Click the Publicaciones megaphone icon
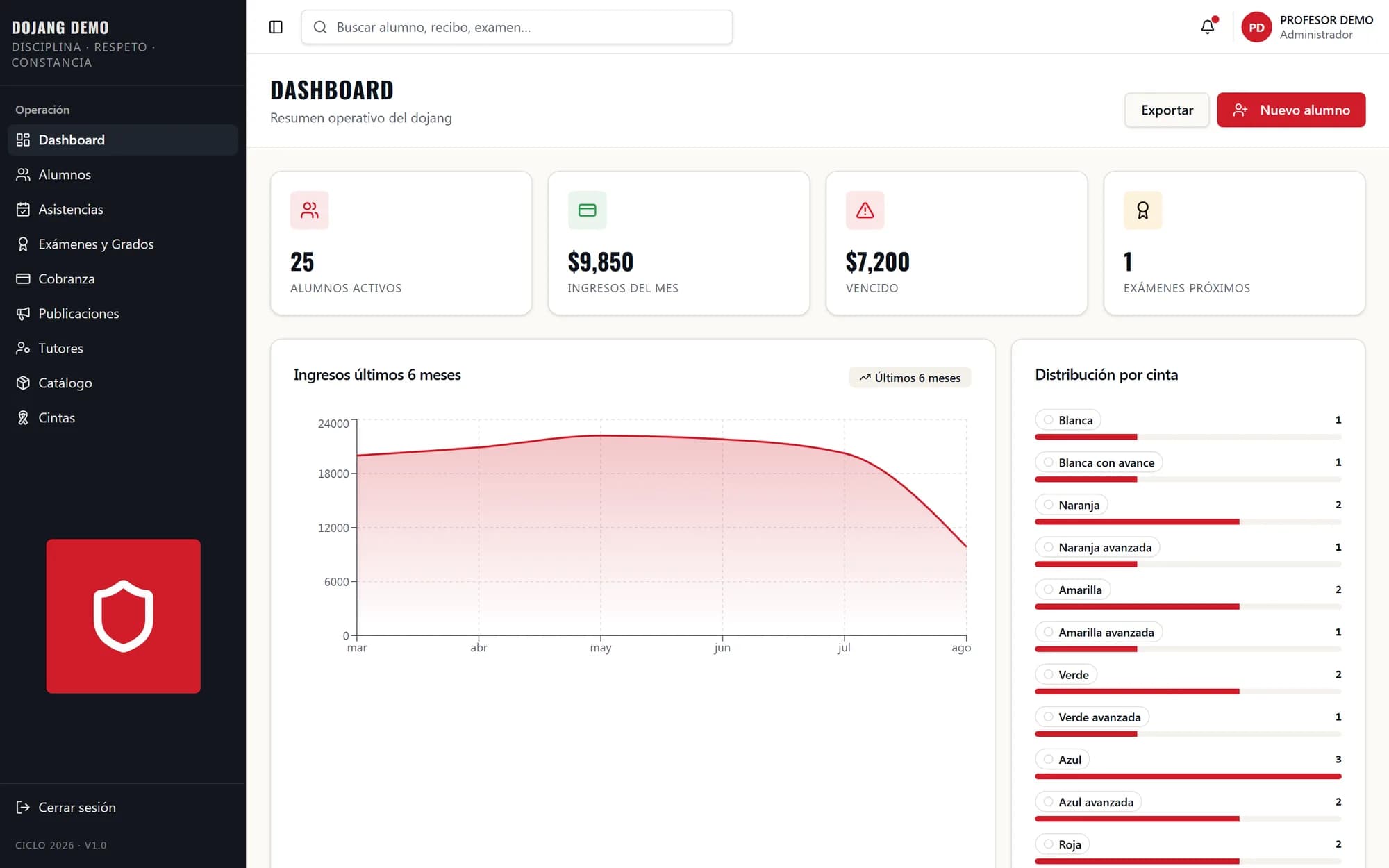 pos(23,313)
